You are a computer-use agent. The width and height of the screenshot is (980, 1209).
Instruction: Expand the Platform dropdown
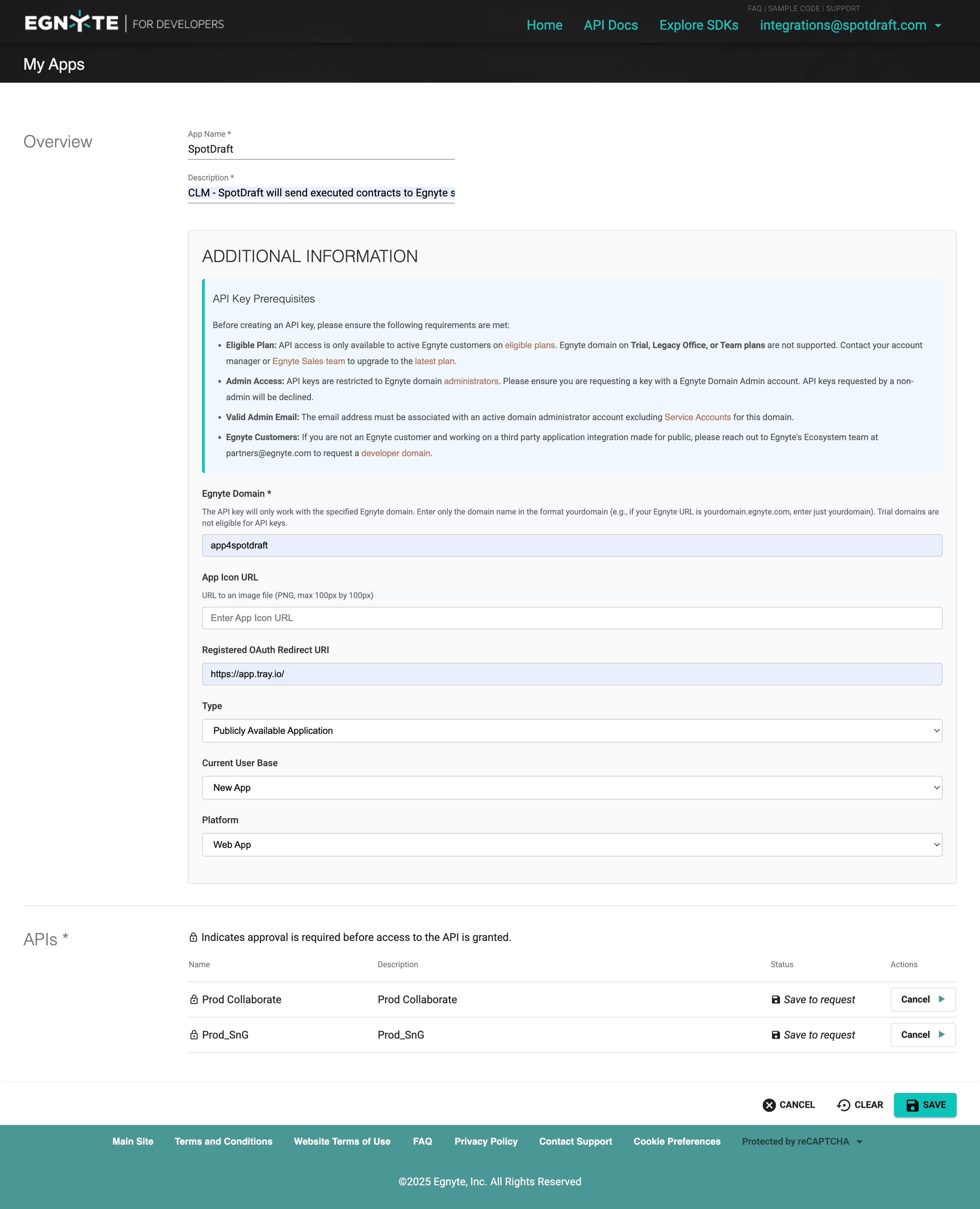(571, 845)
